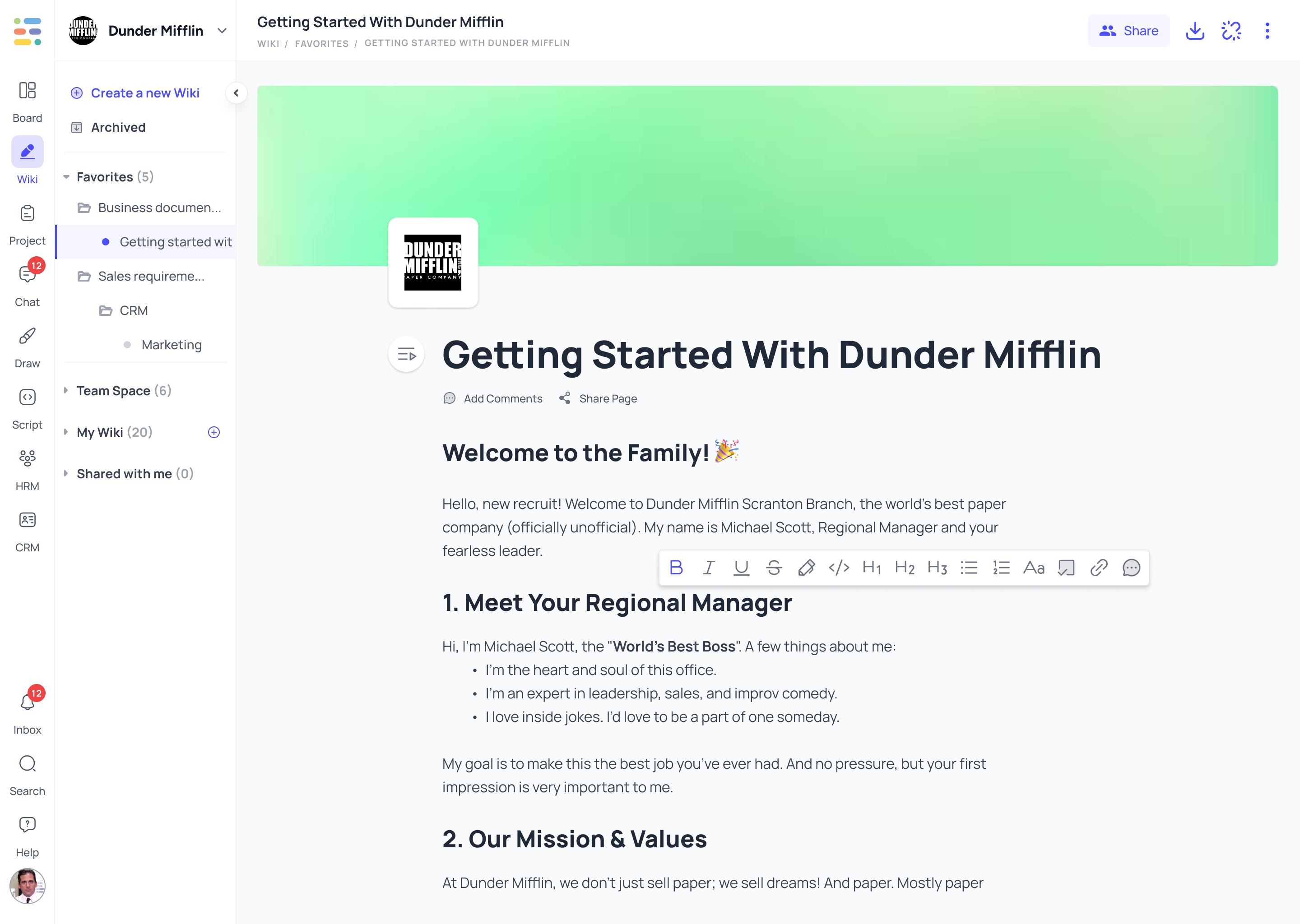Open the Dunder Mifflin workspace dropdown
This screenshot has width=1300, height=924.
pos(222,31)
